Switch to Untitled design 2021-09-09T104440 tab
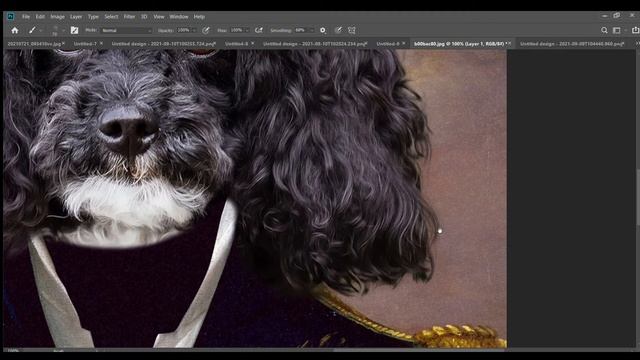The width and height of the screenshot is (640, 360). (571, 44)
